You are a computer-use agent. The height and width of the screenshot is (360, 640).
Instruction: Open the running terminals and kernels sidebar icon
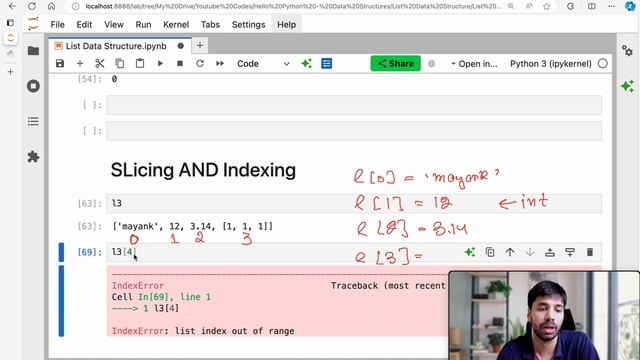pyautogui.click(x=33, y=86)
